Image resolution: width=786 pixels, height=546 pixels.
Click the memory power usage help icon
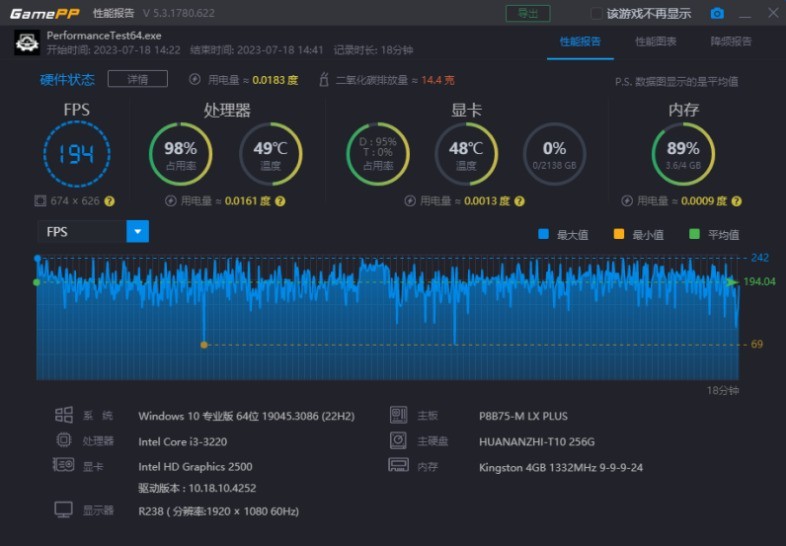(736, 201)
